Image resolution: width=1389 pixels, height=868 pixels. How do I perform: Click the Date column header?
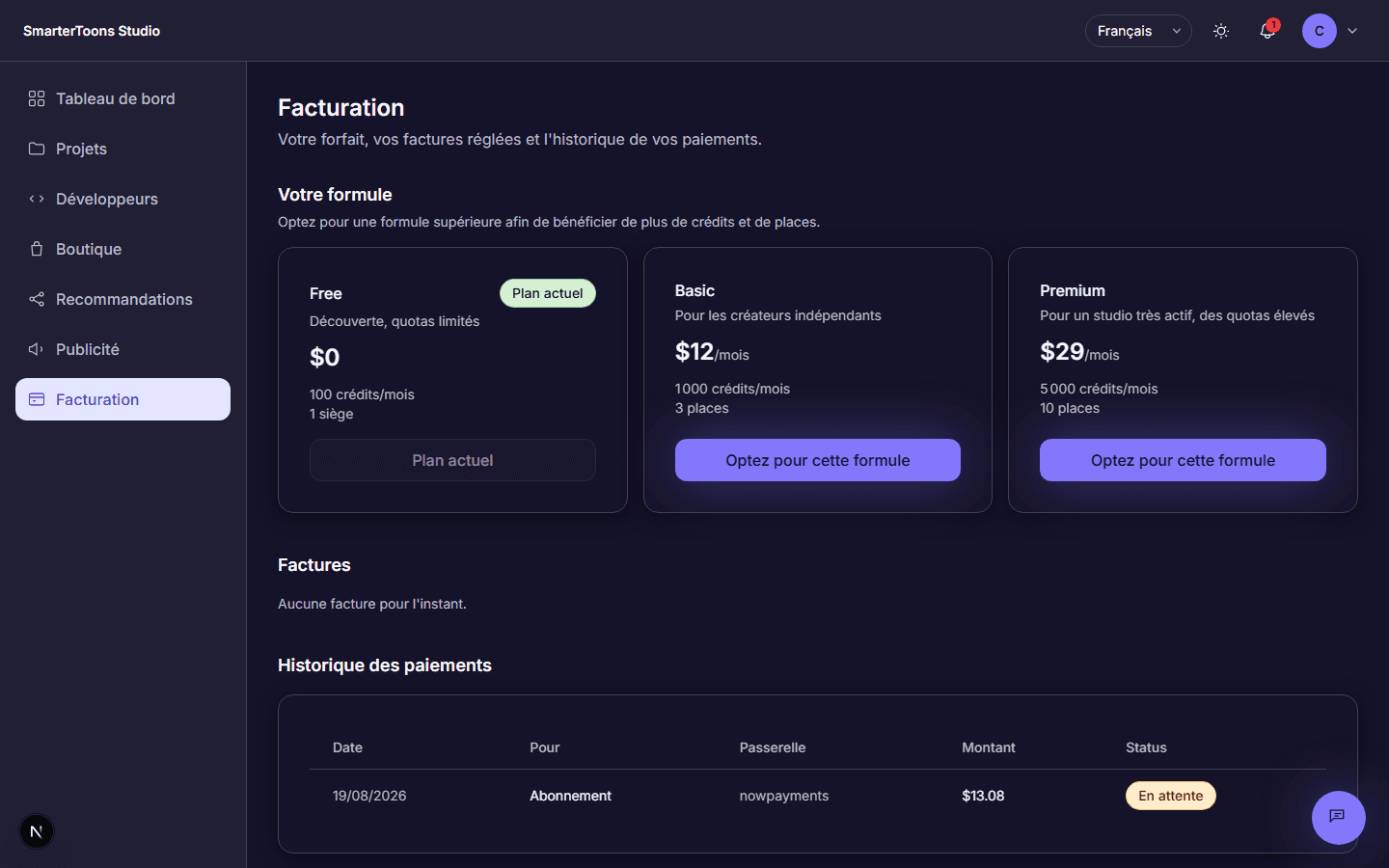[347, 747]
